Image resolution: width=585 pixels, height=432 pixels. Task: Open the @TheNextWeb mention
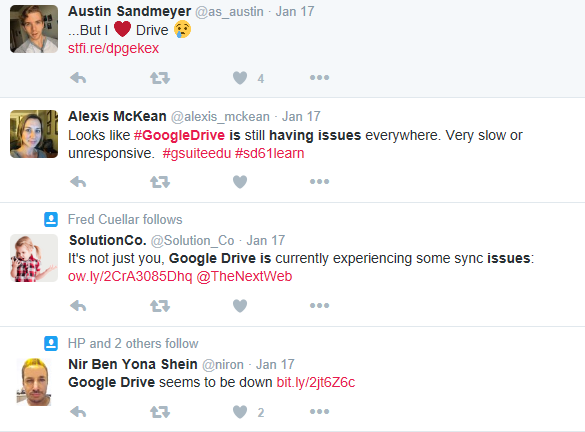[244, 276]
